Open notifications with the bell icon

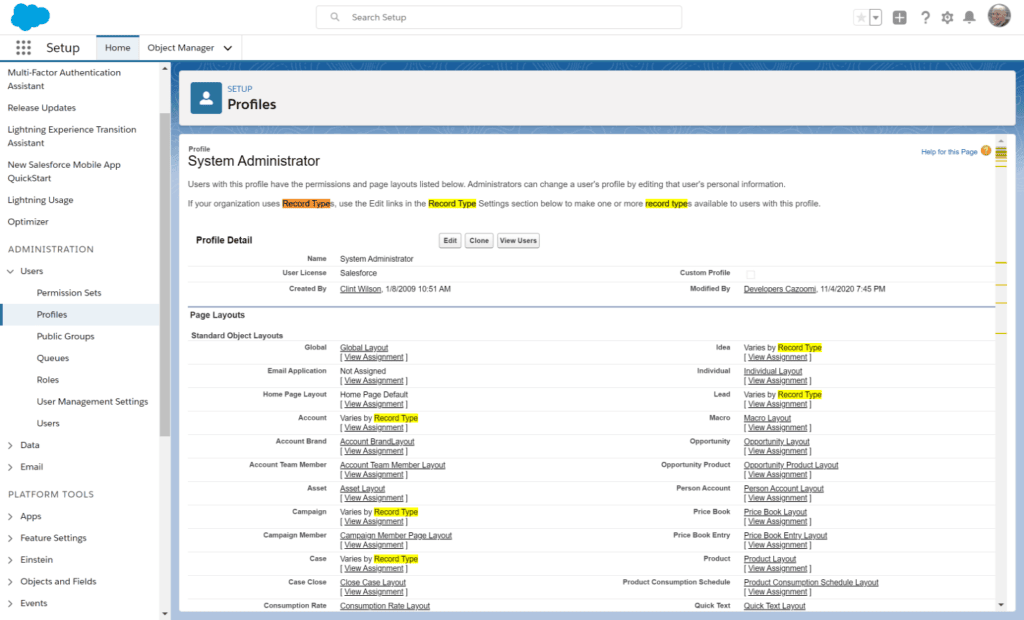pyautogui.click(x=970, y=17)
